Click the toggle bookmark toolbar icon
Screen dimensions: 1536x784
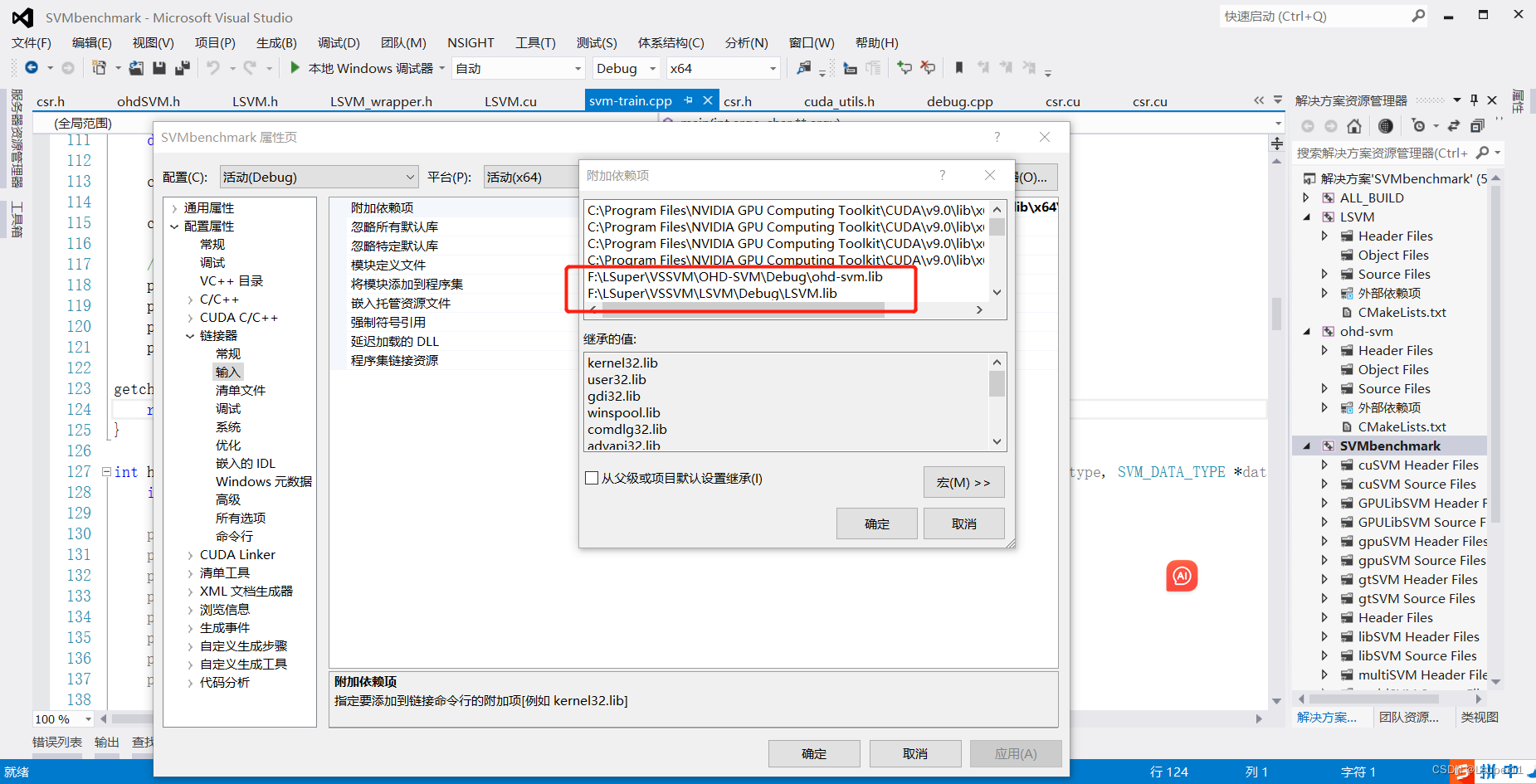[959, 68]
